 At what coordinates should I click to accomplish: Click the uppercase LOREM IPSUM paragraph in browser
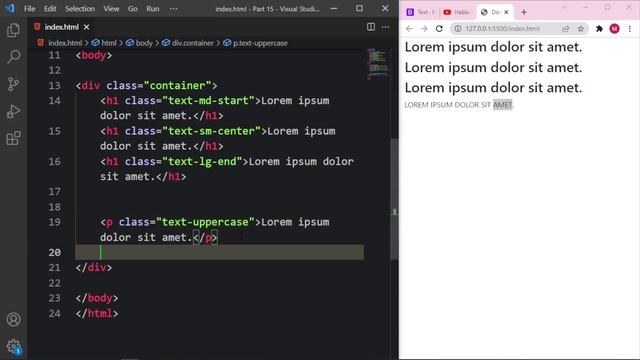[459, 105]
